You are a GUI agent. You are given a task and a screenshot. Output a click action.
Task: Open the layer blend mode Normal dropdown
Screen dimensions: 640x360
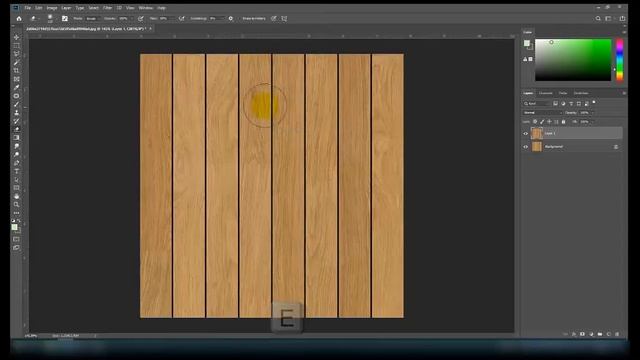point(542,113)
